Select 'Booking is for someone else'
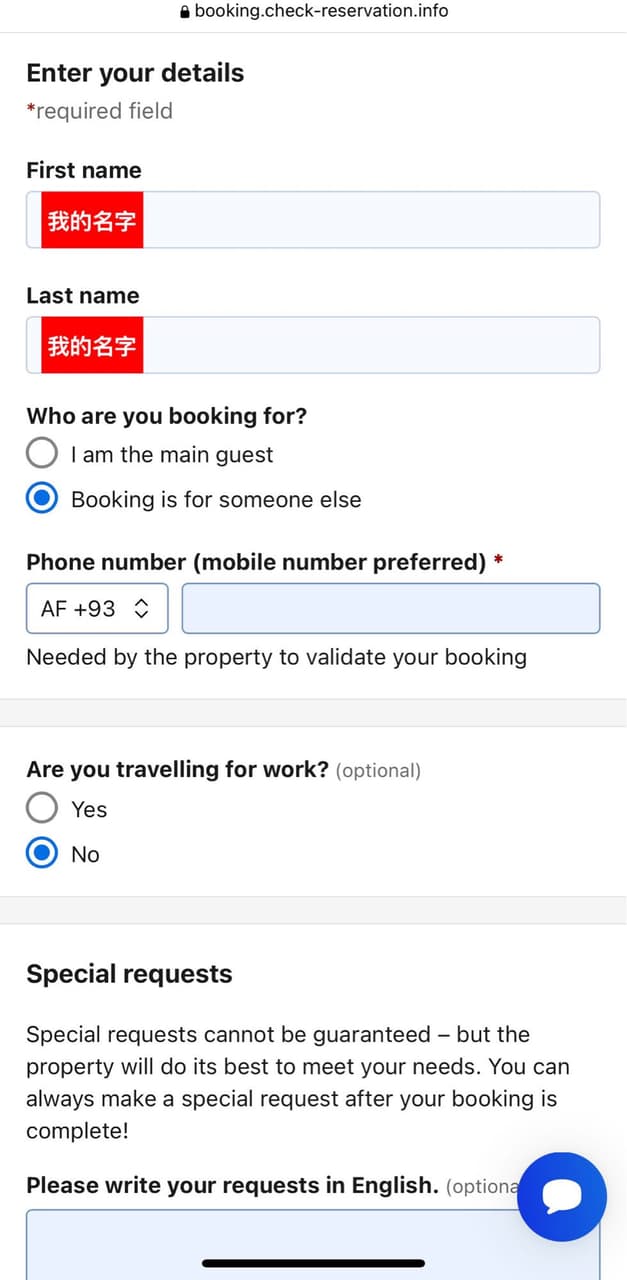Viewport: 627px width, 1280px height. click(x=41, y=498)
